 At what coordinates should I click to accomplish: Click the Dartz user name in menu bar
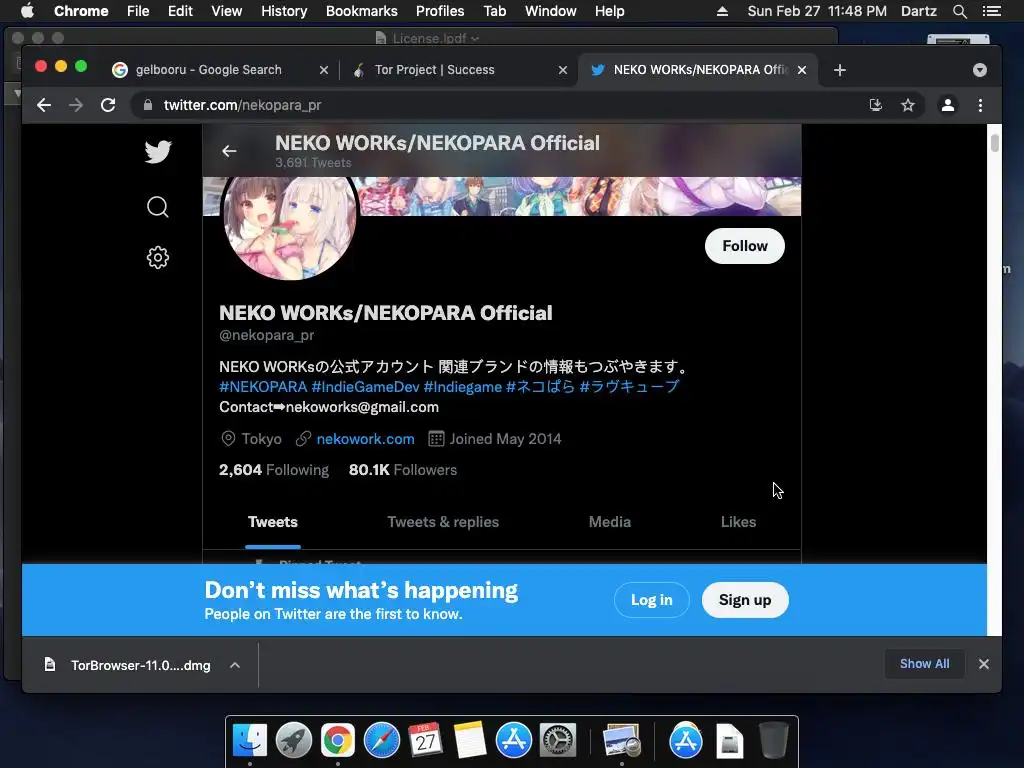point(918,11)
